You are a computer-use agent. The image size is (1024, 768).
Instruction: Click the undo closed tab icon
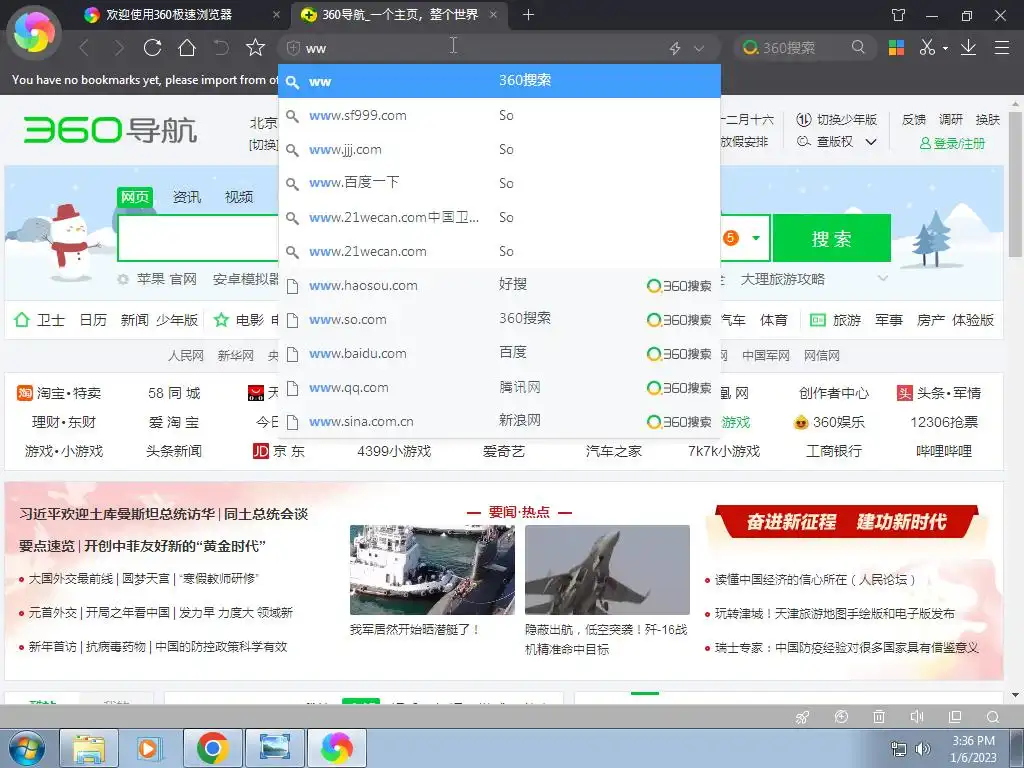(221, 48)
